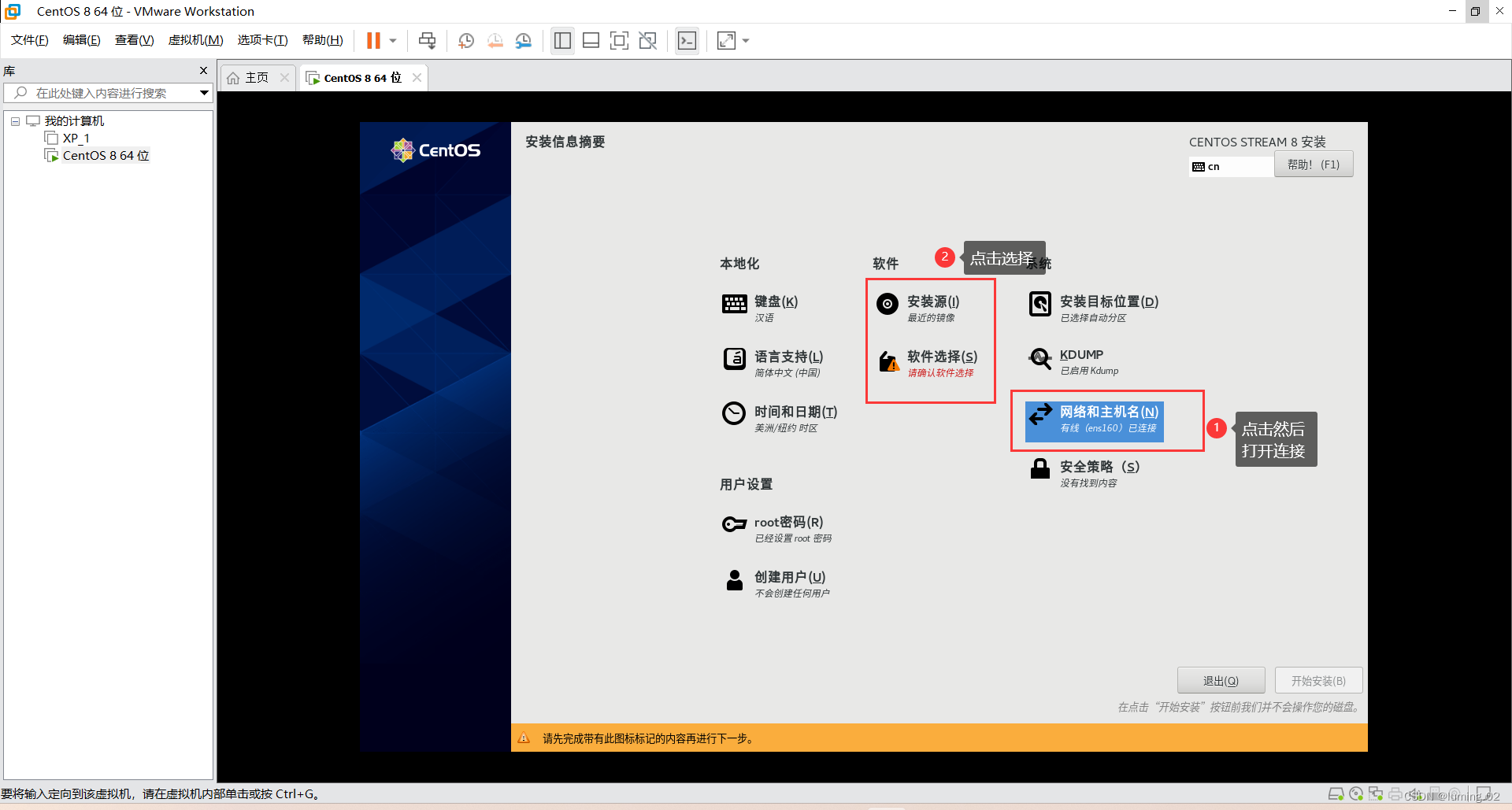
Task: Click the network adapter status bar icon
Action: [1376, 794]
